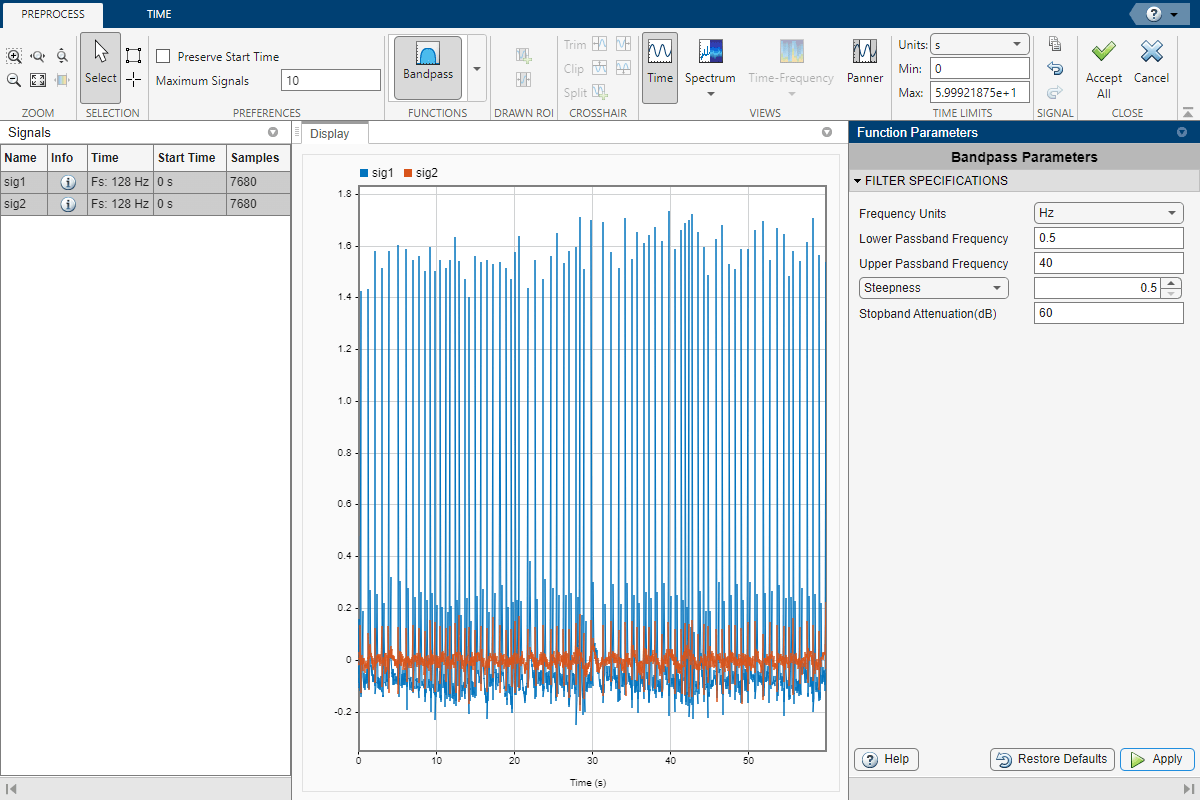Click the zoom in magnifier icon
This screenshot has height=800, width=1200.
pyautogui.click(x=14, y=57)
